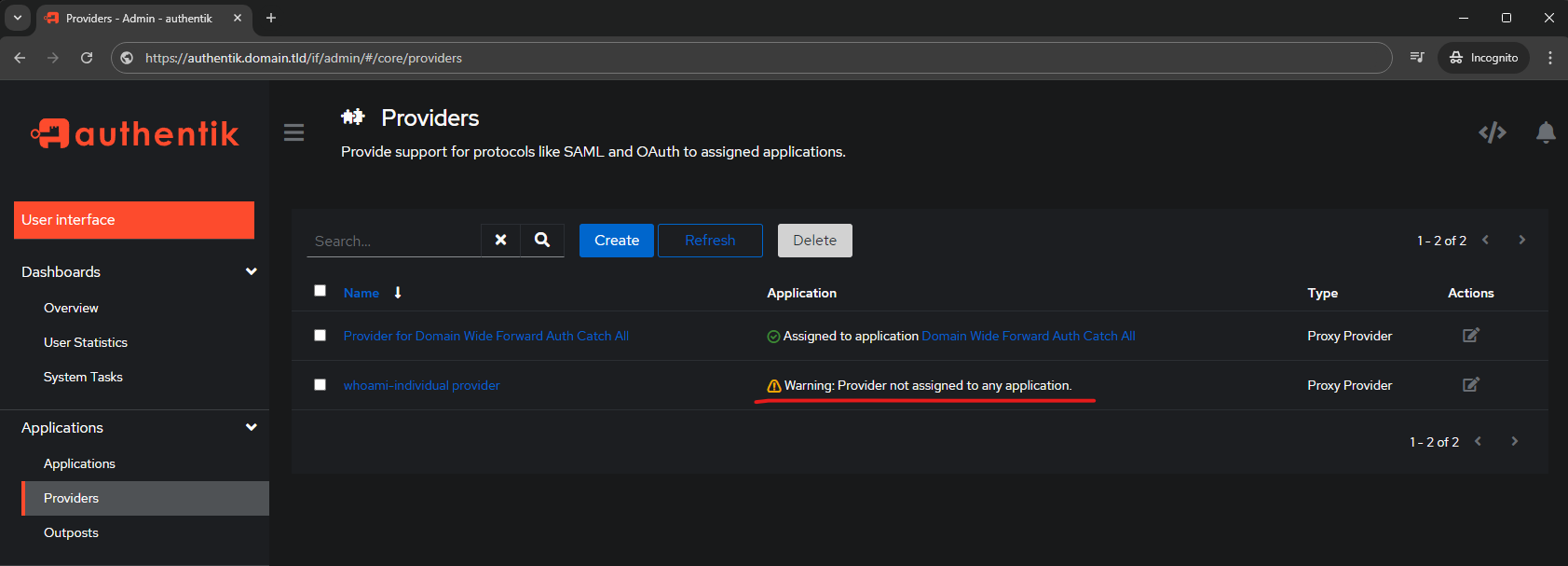Open Overview in the sidebar

click(x=71, y=308)
